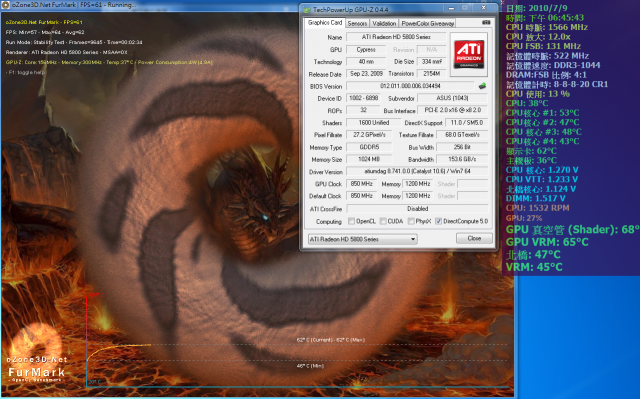The height and width of the screenshot is (399, 640).
Task: Click the BIOS save chip icon
Action: (x=482, y=86)
